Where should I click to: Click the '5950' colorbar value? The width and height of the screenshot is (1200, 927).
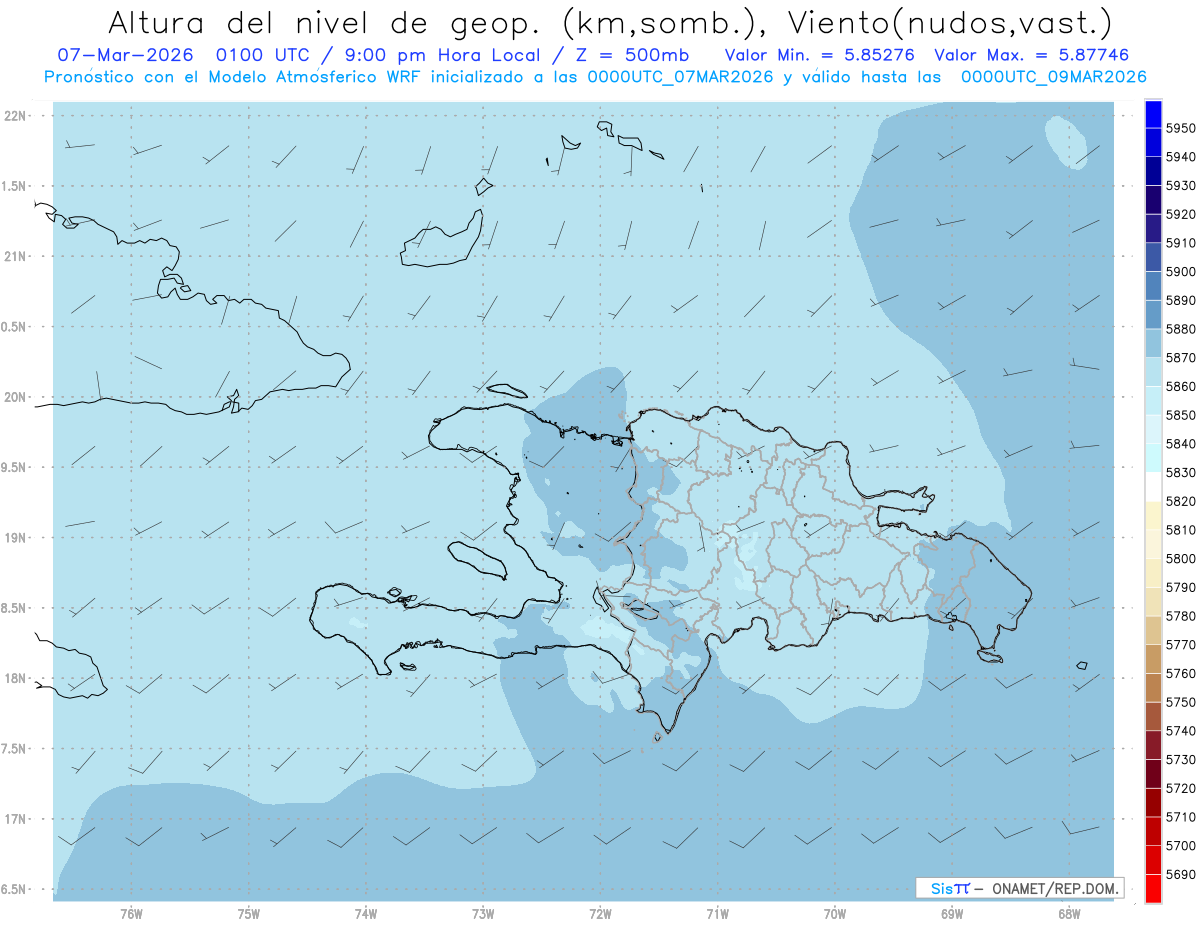(x=1180, y=129)
